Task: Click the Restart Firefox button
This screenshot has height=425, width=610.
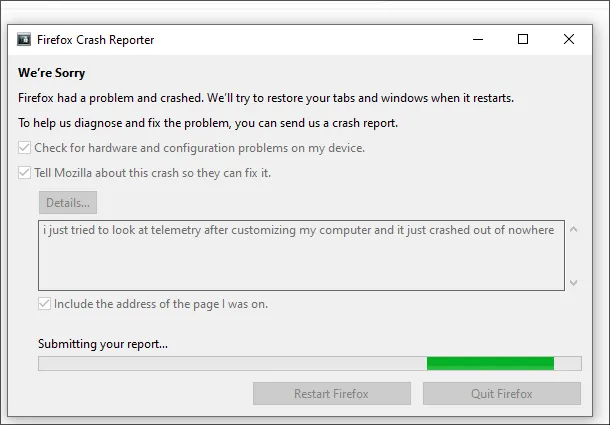Action: (x=332, y=393)
